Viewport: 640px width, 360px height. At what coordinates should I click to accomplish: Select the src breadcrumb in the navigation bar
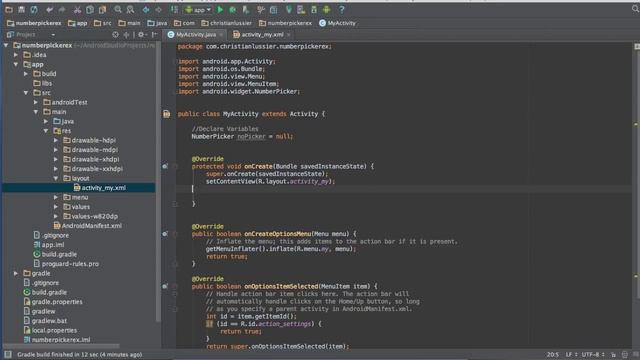point(102,23)
